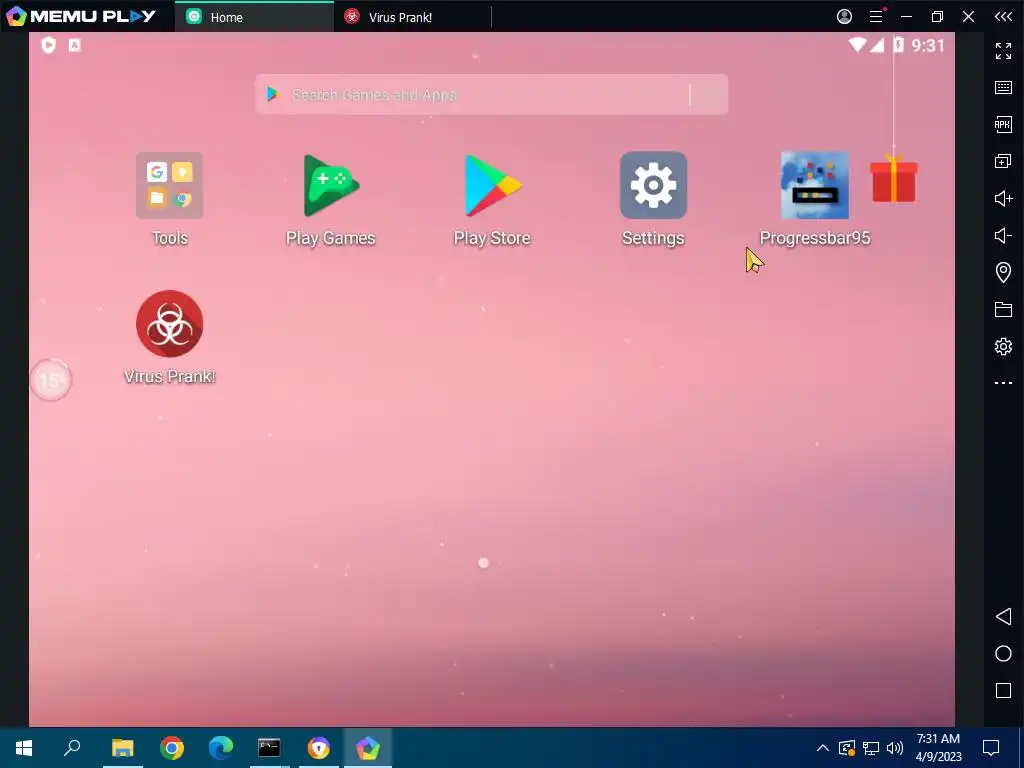Viewport: 1024px width, 768px height.
Task: Click the MEmu Play icon in the taskbar
Action: pyautogui.click(x=368, y=748)
